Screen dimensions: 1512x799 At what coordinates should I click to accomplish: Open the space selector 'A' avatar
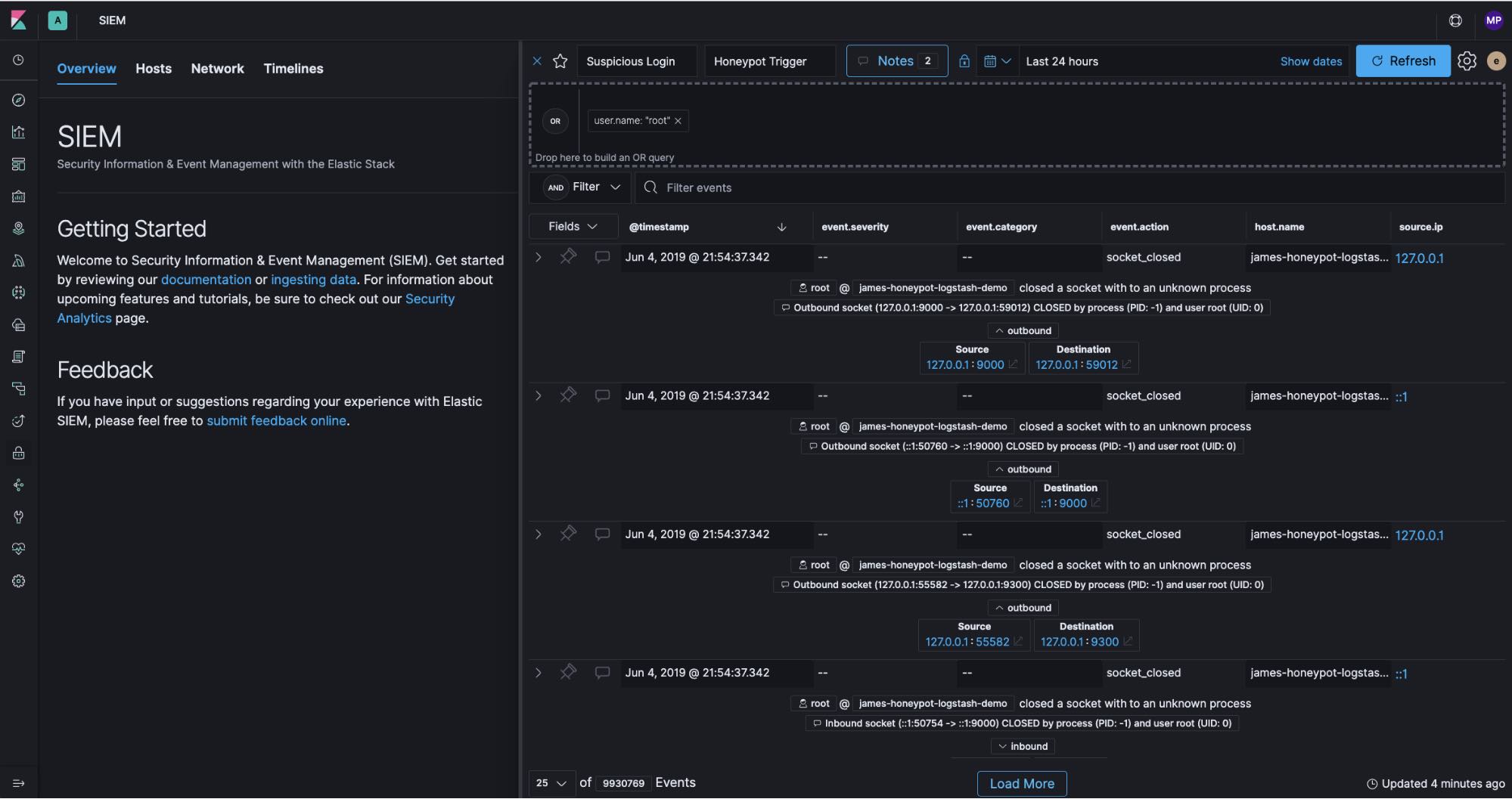(57, 20)
